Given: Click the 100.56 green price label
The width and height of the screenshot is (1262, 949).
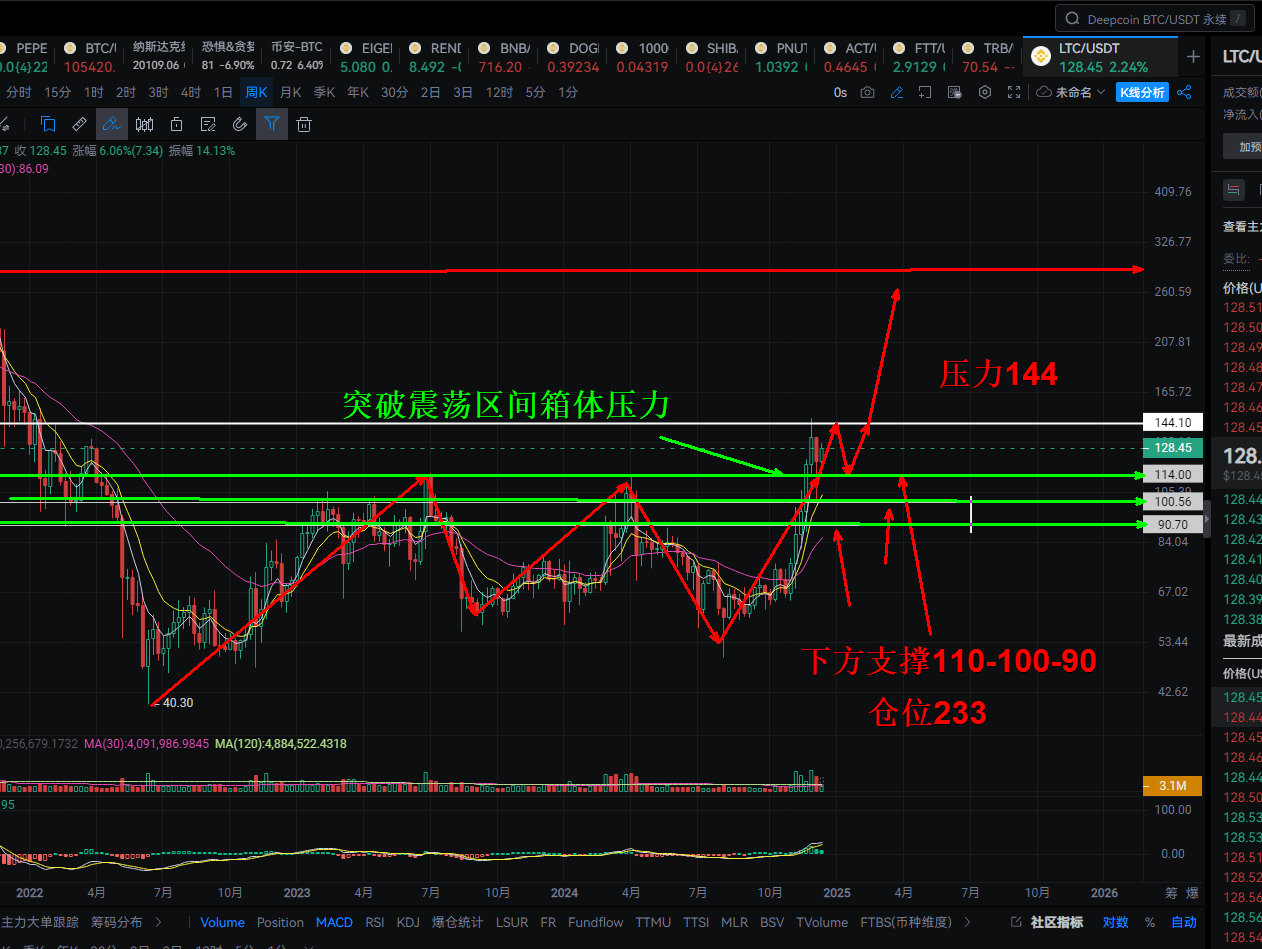Looking at the screenshot, I should [x=1173, y=502].
